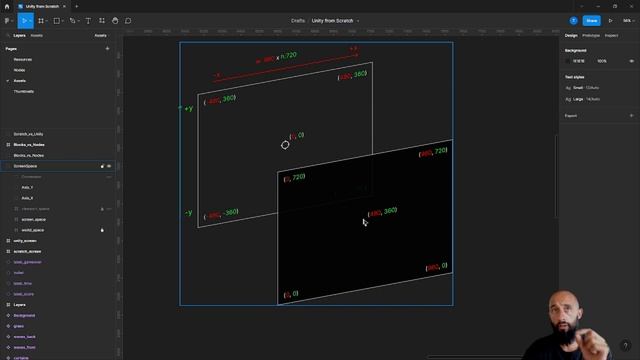Edit the background opacity 100% field

tap(602, 61)
